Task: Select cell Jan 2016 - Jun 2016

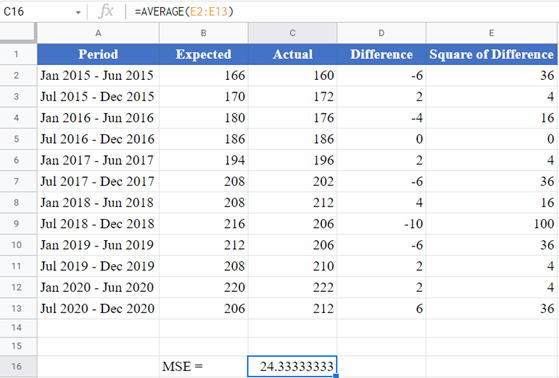Action: (x=98, y=118)
